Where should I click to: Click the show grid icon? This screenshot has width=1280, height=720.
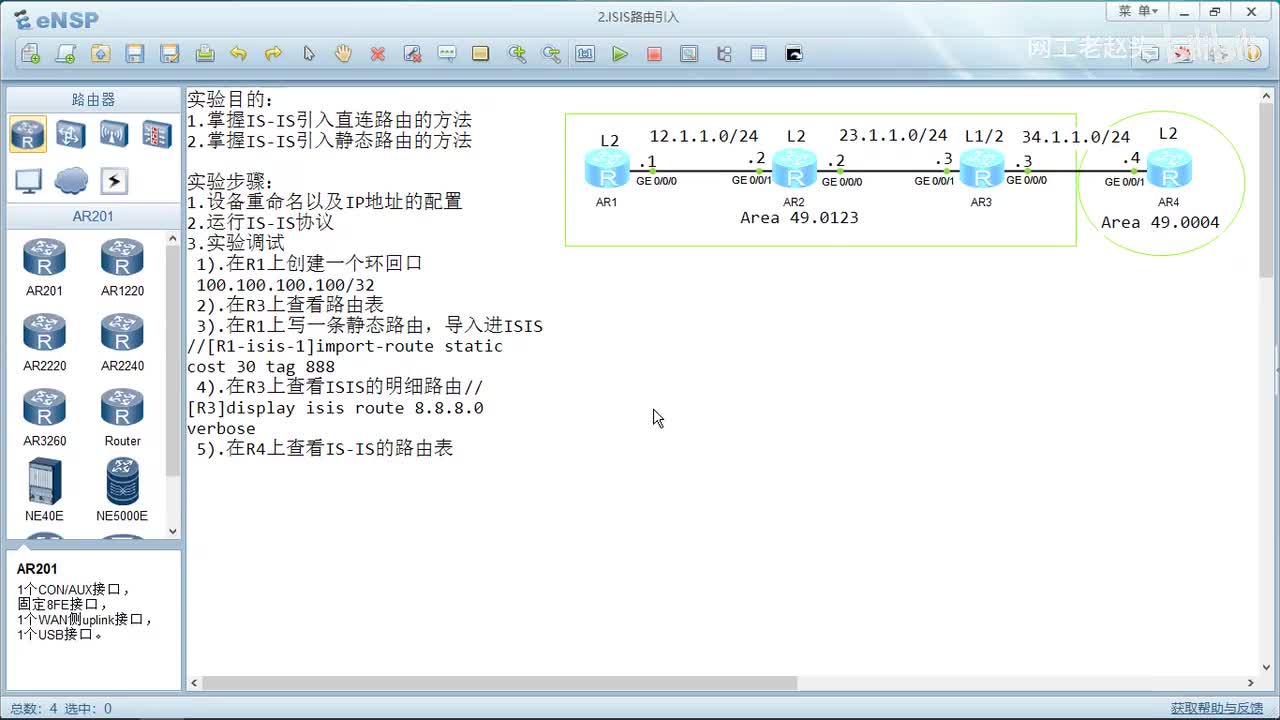click(758, 54)
